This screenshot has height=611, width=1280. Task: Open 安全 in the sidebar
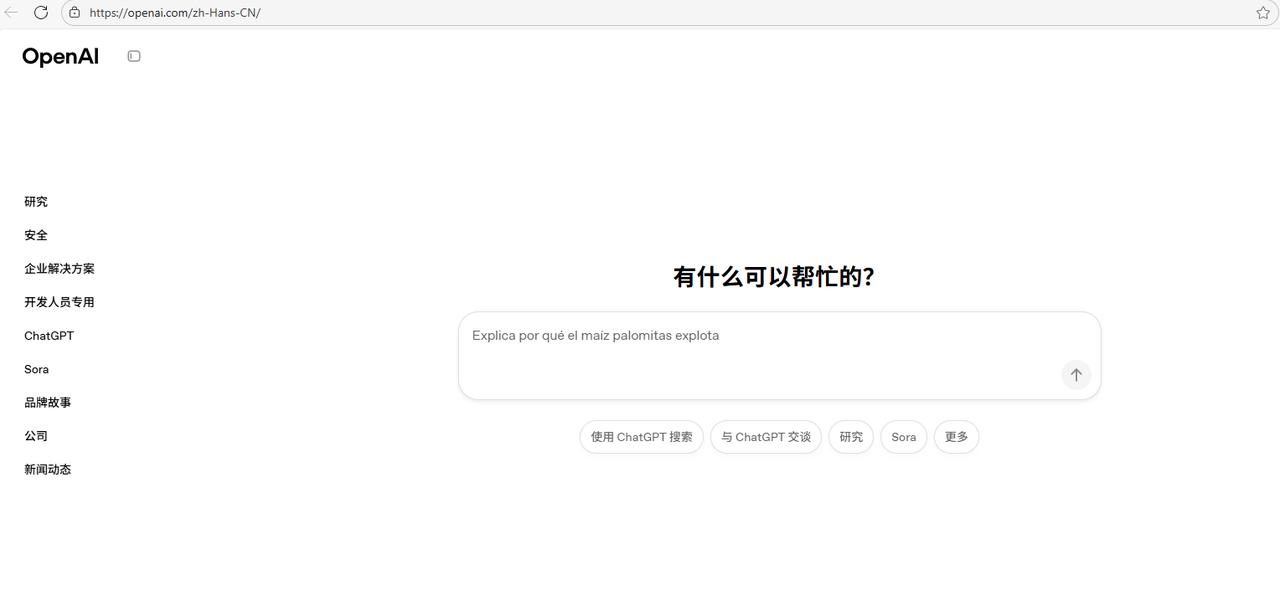pyautogui.click(x=36, y=235)
